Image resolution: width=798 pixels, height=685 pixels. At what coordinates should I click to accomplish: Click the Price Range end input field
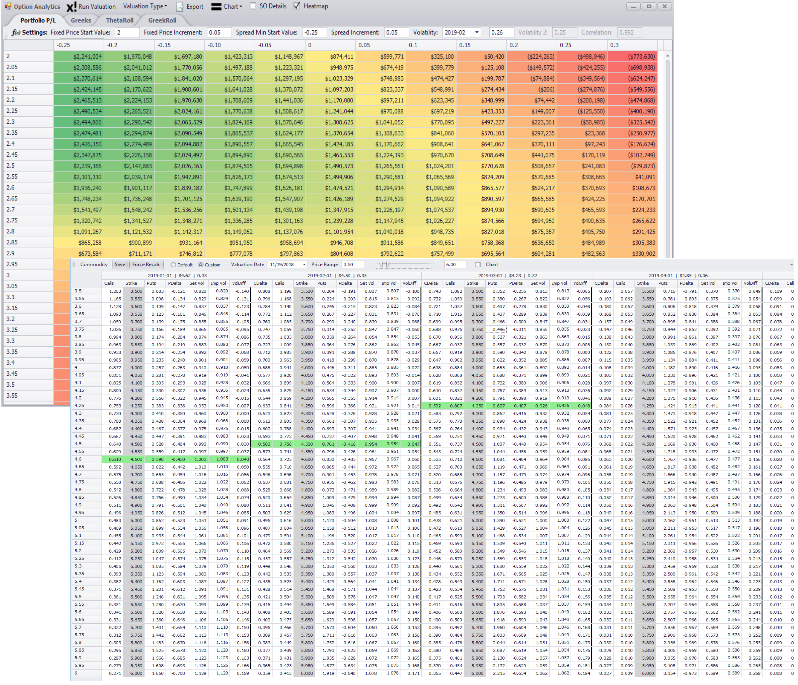(455, 265)
